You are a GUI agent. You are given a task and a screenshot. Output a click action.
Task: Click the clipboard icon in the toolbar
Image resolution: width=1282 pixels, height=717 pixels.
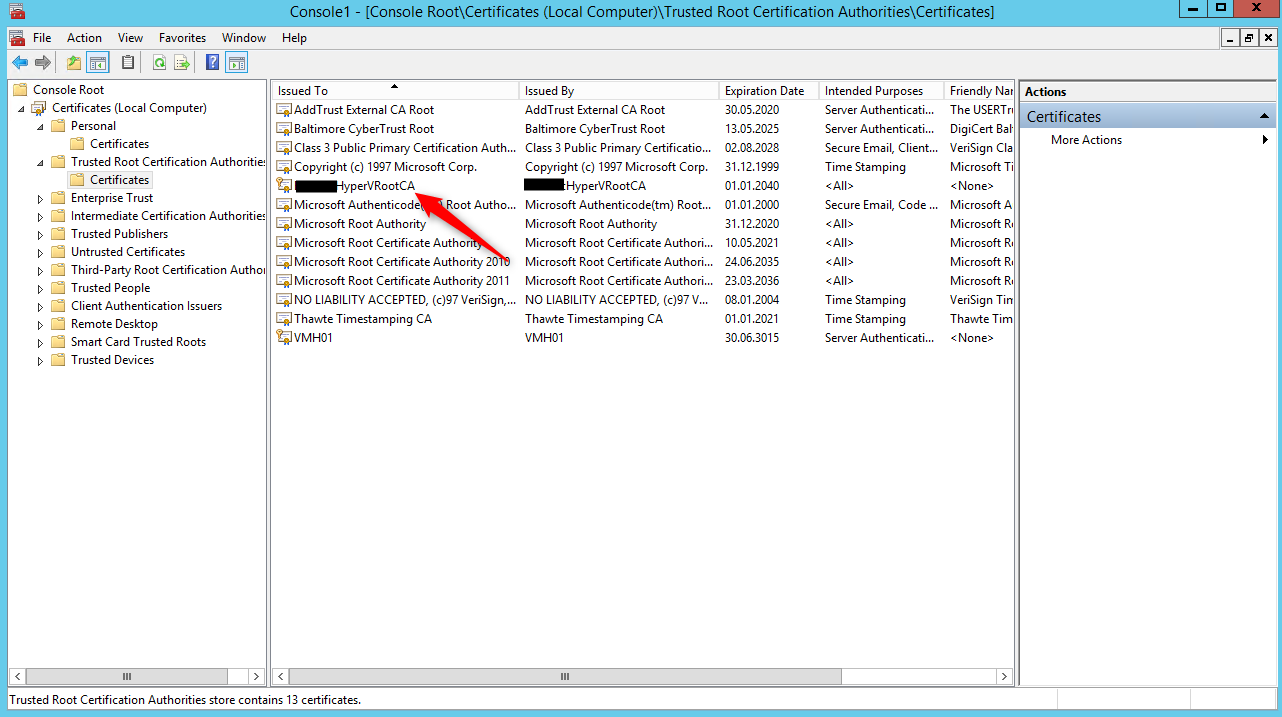pyautogui.click(x=128, y=63)
